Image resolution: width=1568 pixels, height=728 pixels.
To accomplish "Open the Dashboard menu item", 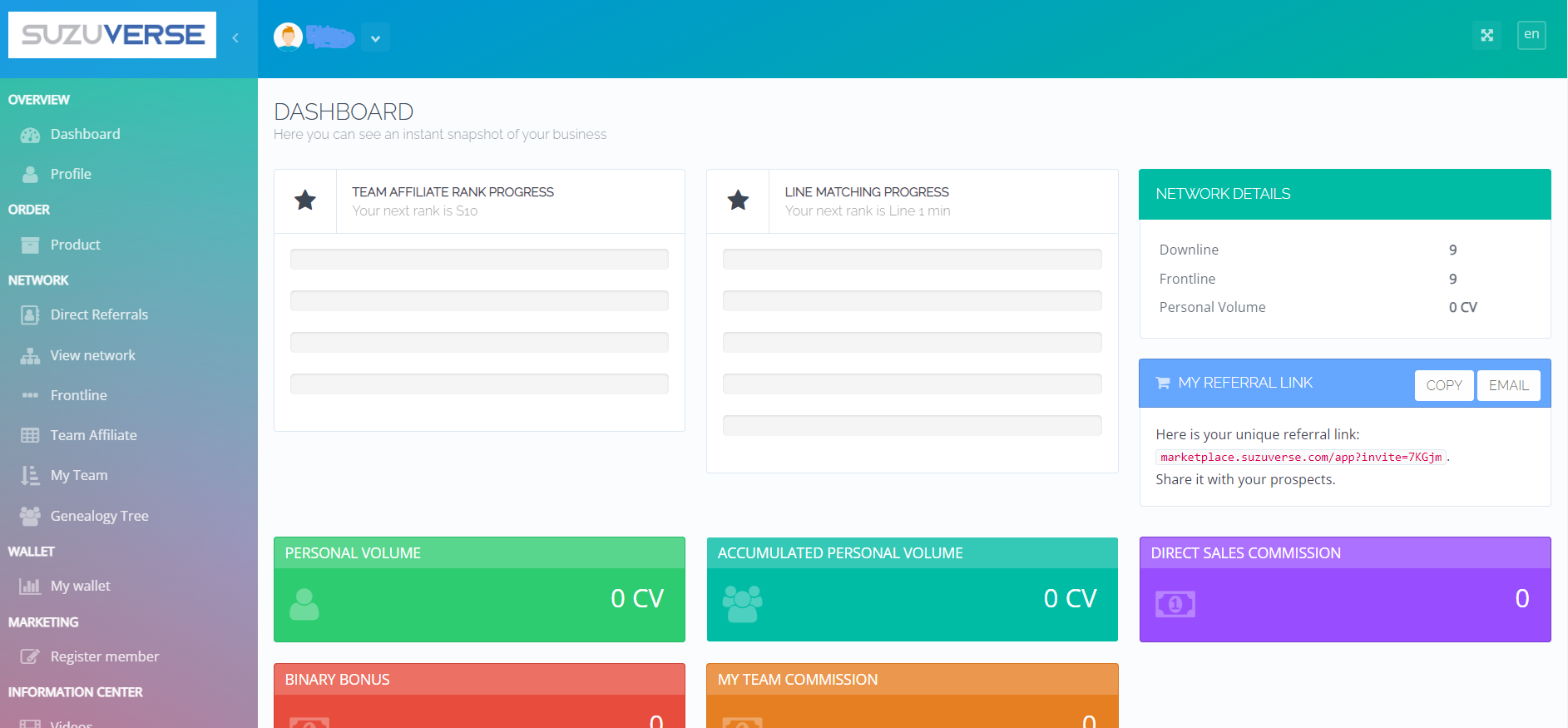I will click(x=85, y=134).
